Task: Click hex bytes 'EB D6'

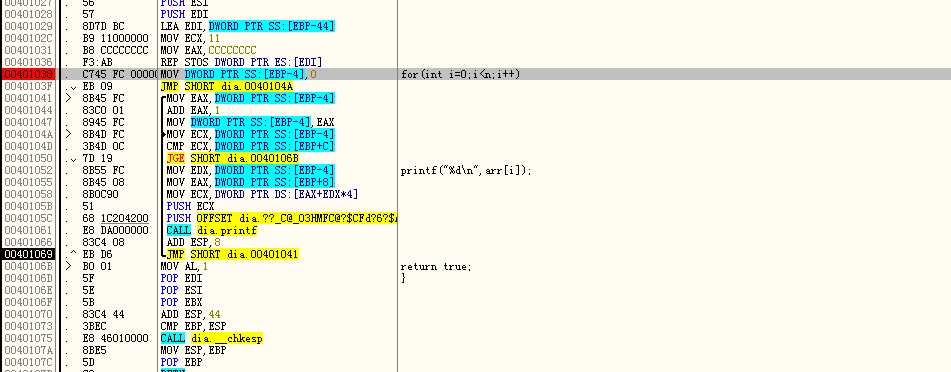Action: pos(97,254)
